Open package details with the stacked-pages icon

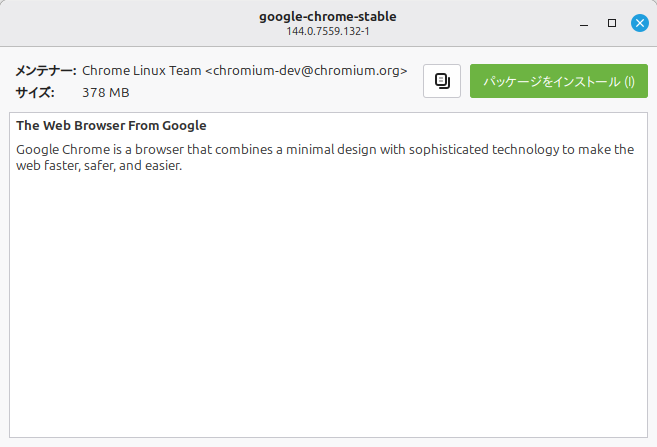click(x=442, y=81)
